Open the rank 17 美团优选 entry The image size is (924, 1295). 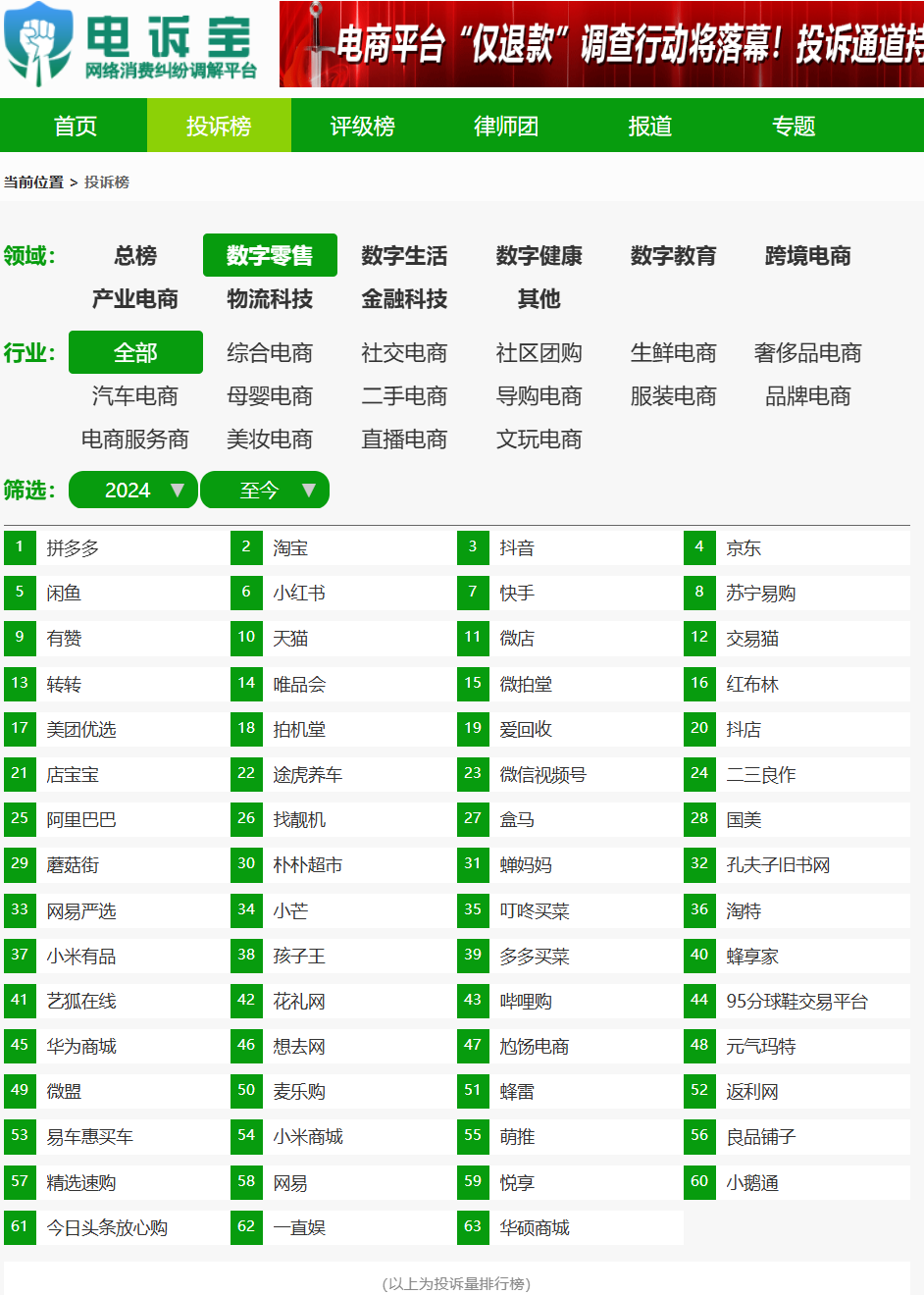[x=117, y=729]
